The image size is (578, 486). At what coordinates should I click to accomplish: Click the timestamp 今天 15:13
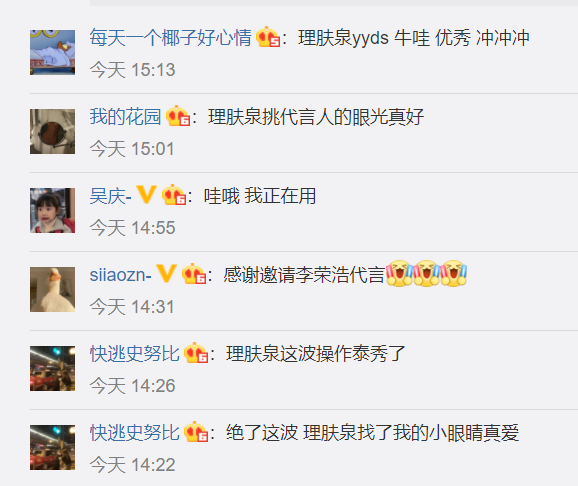[x=132, y=70]
